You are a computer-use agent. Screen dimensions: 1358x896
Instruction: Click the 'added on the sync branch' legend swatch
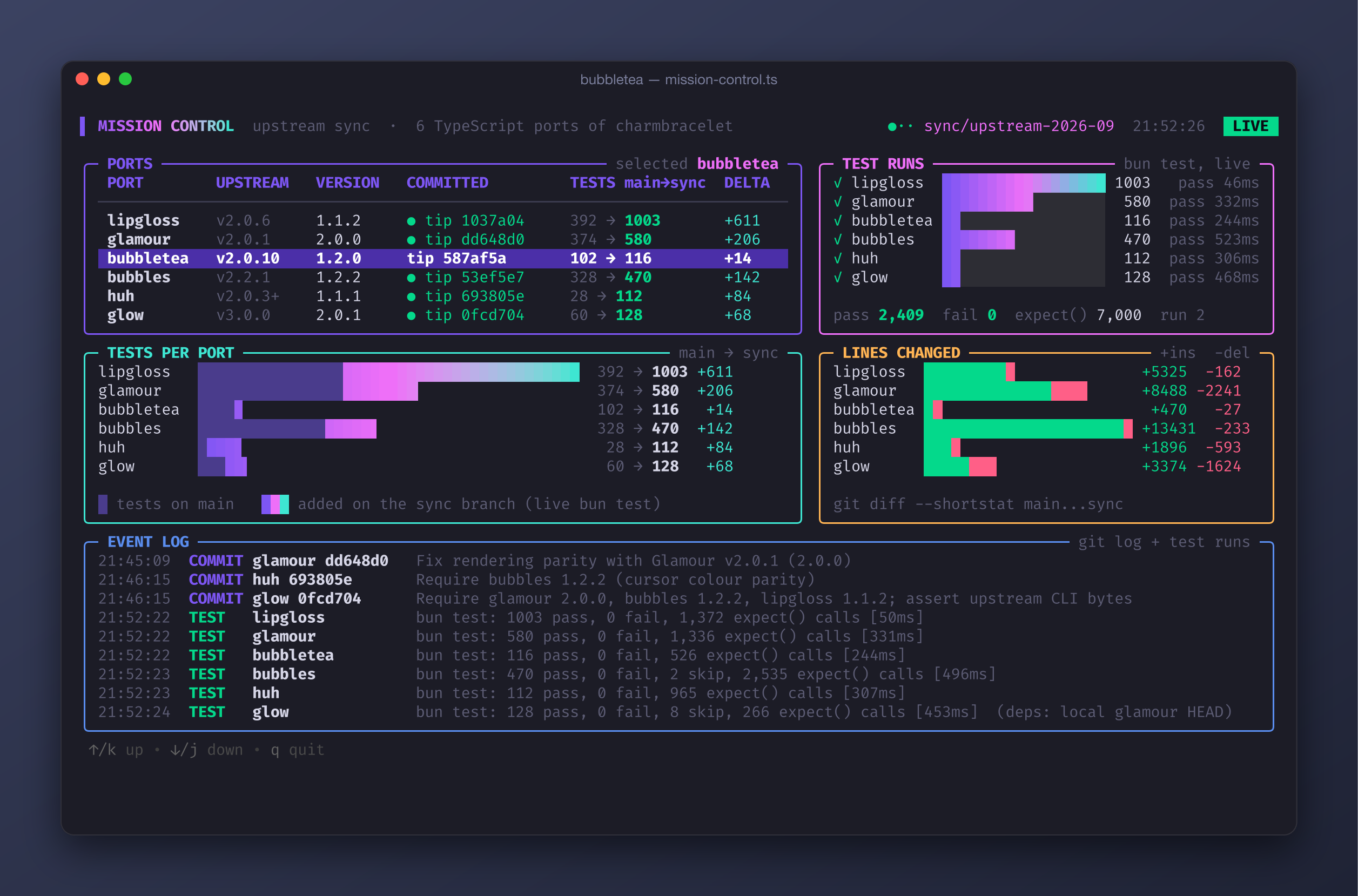tap(275, 504)
